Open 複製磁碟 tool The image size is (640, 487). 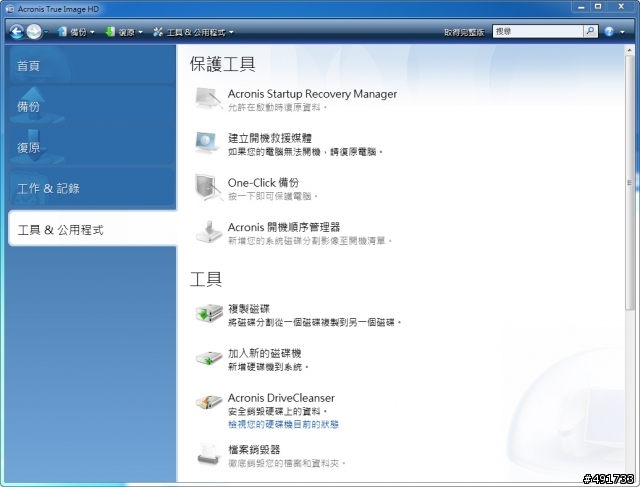[249, 309]
